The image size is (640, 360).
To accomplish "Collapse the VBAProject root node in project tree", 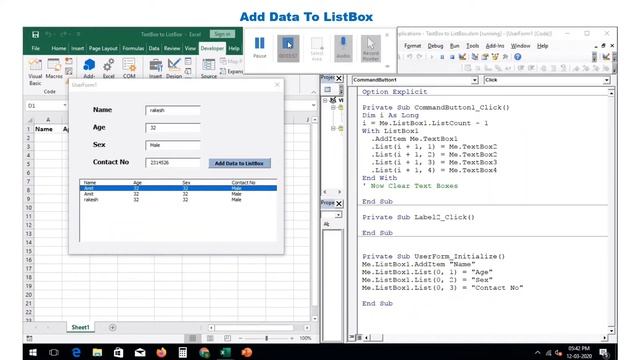I will 325,100.
